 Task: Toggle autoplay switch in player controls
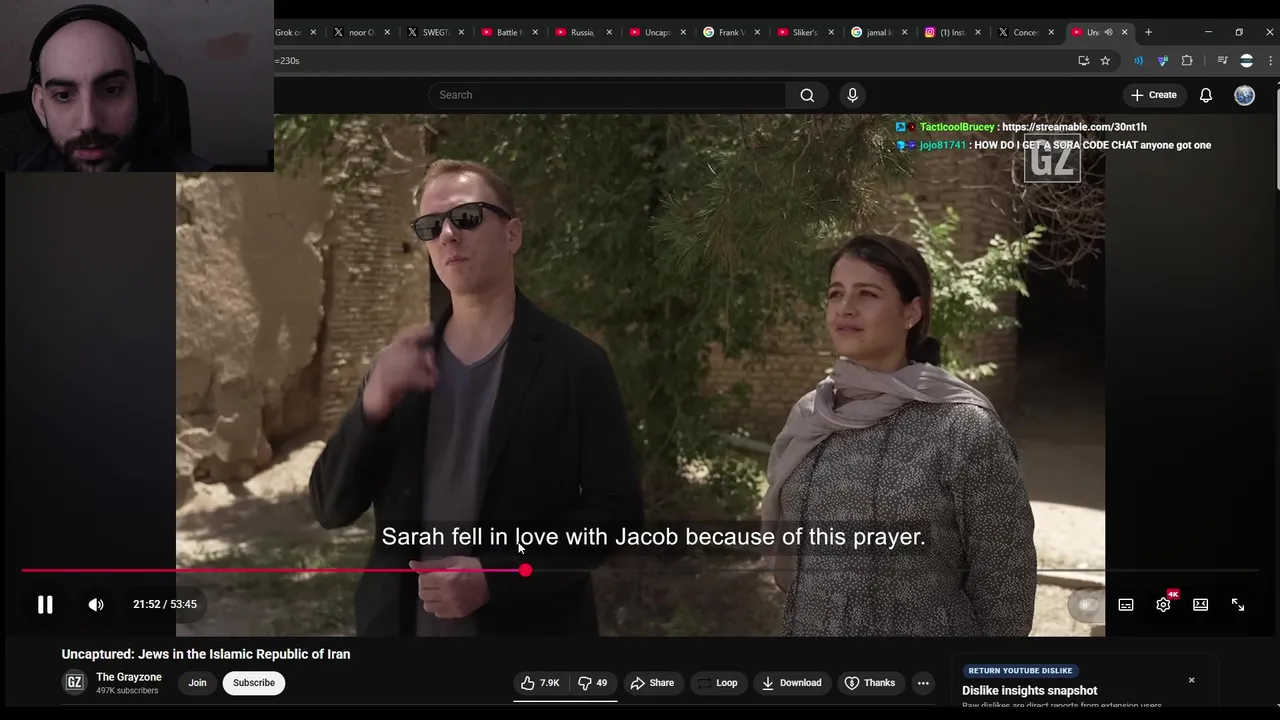pos(1087,605)
